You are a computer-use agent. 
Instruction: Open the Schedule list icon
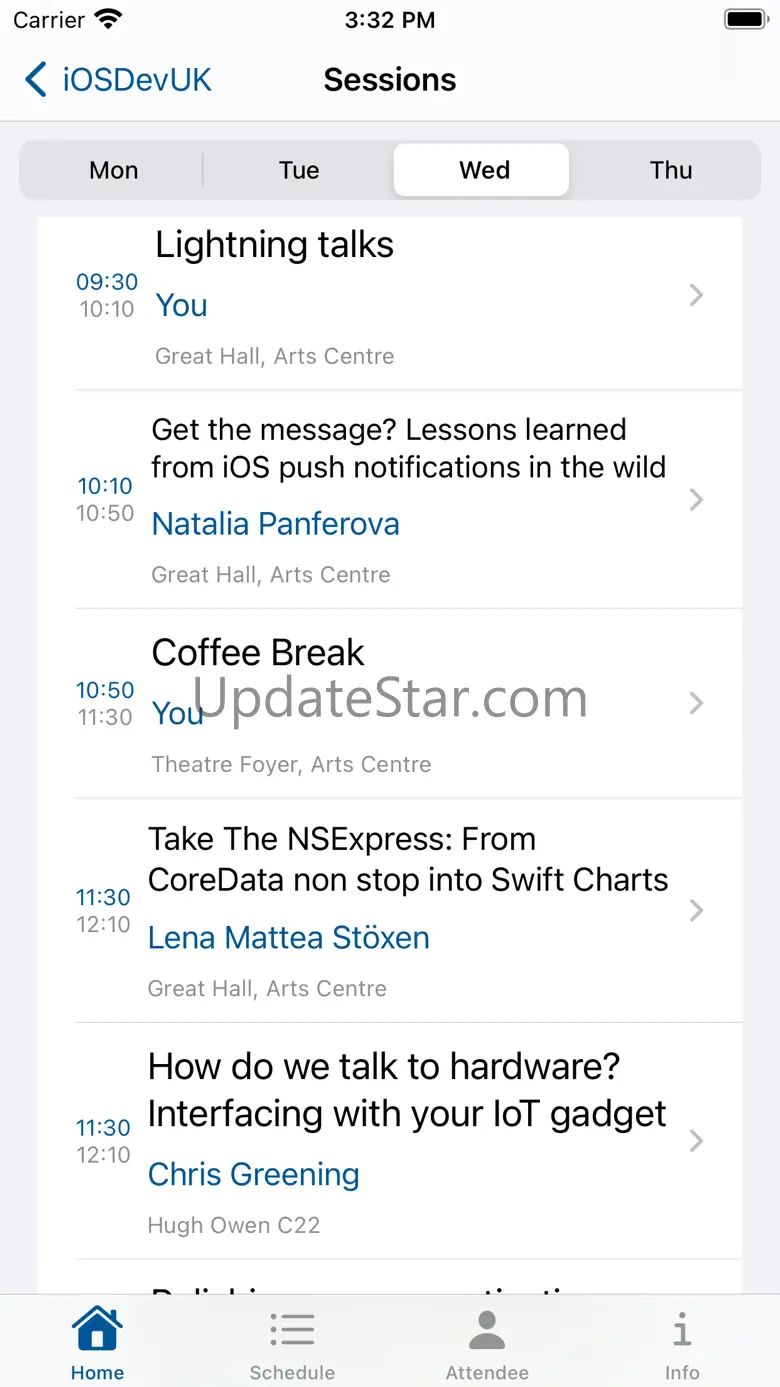292,1330
